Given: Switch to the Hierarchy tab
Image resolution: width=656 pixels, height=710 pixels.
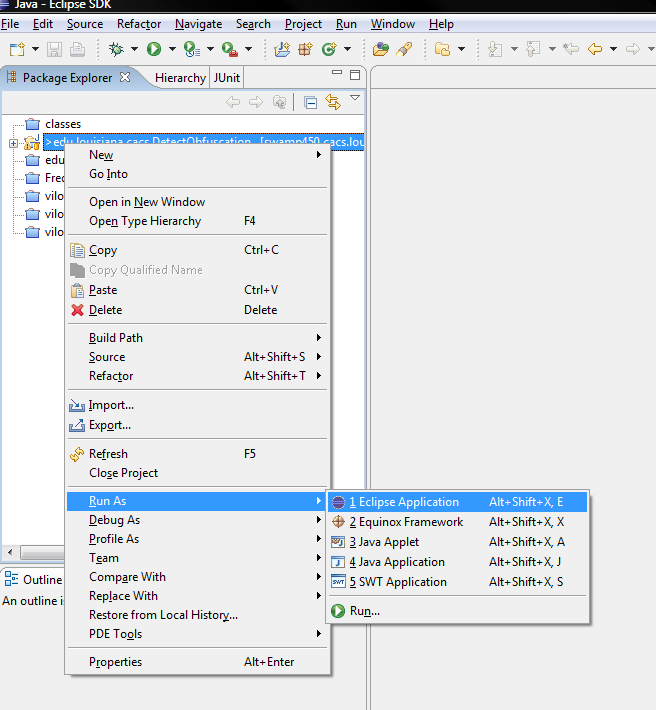Looking at the screenshot, I should click(180, 78).
